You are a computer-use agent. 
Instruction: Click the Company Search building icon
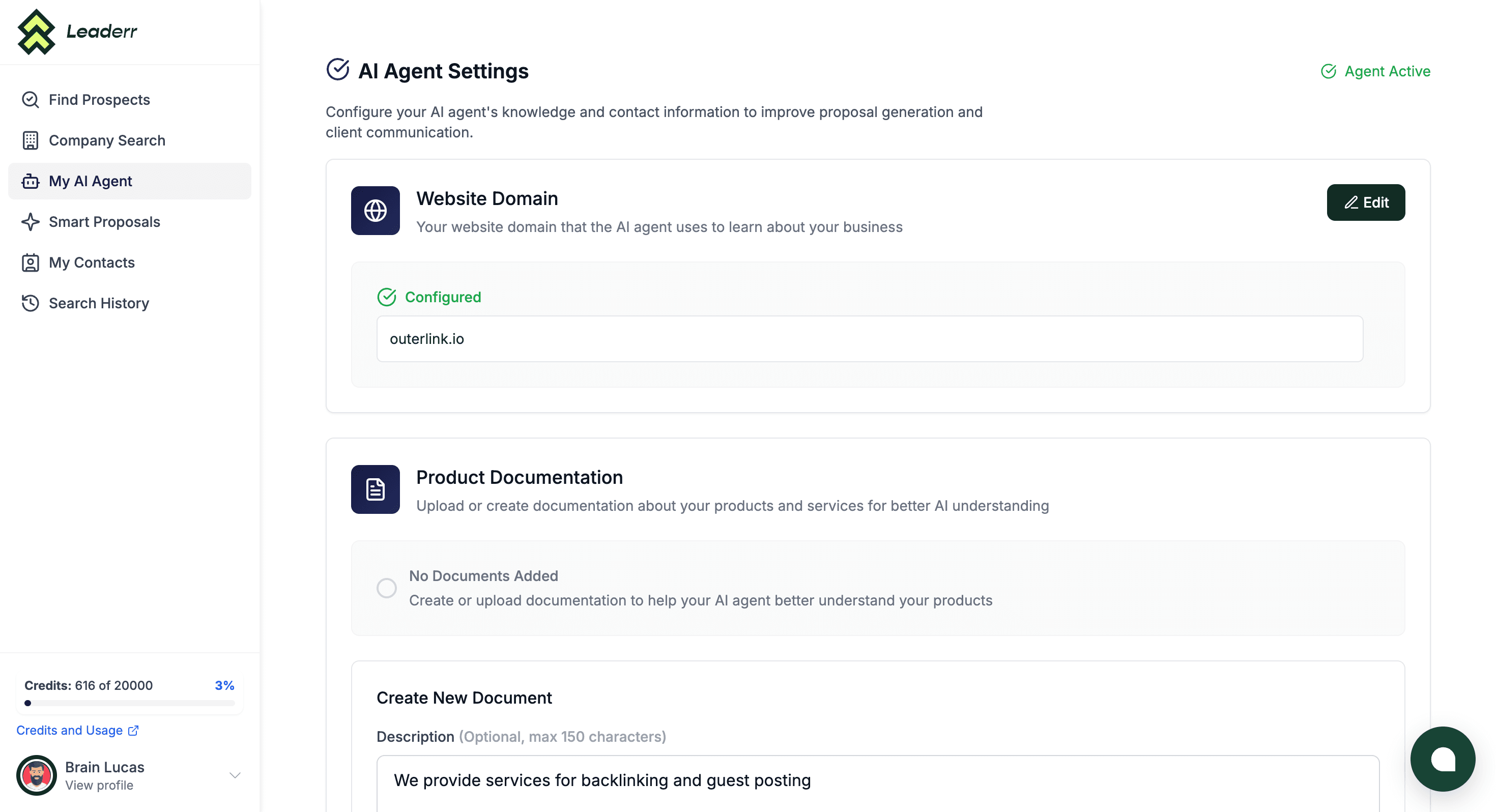coord(30,140)
